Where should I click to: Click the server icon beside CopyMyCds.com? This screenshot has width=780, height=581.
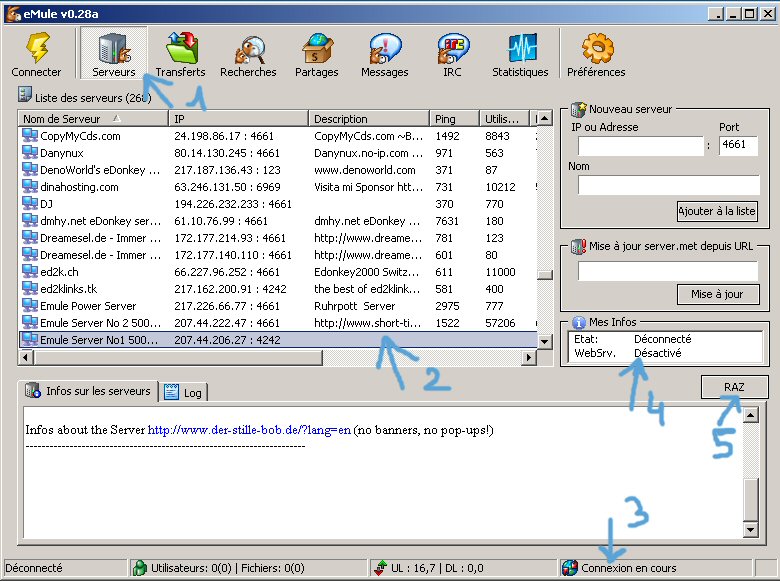[x=30, y=135]
